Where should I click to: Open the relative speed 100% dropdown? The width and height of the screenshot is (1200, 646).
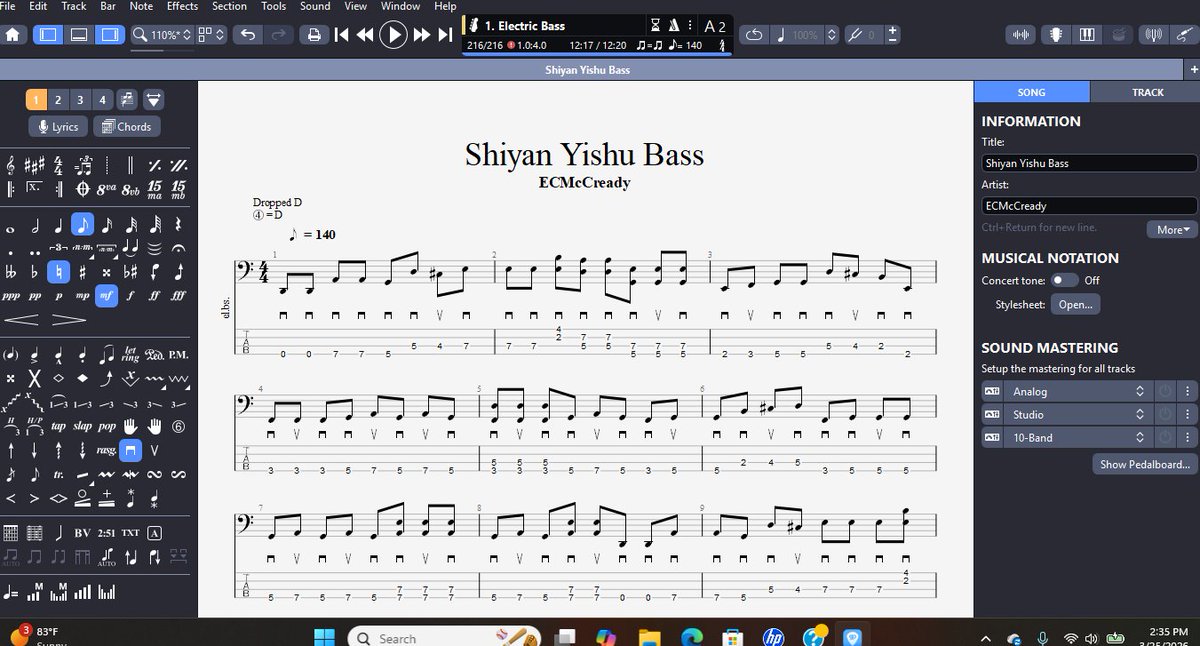(x=804, y=35)
